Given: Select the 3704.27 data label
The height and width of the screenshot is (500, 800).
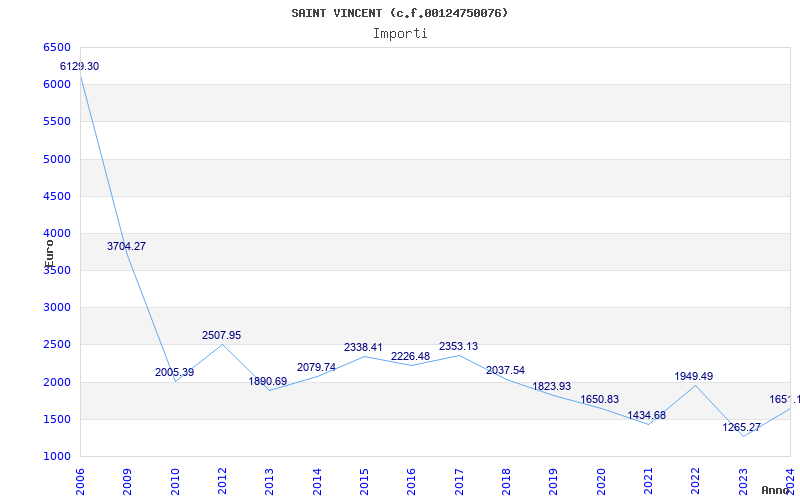Looking at the screenshot, I should (126, 246).
